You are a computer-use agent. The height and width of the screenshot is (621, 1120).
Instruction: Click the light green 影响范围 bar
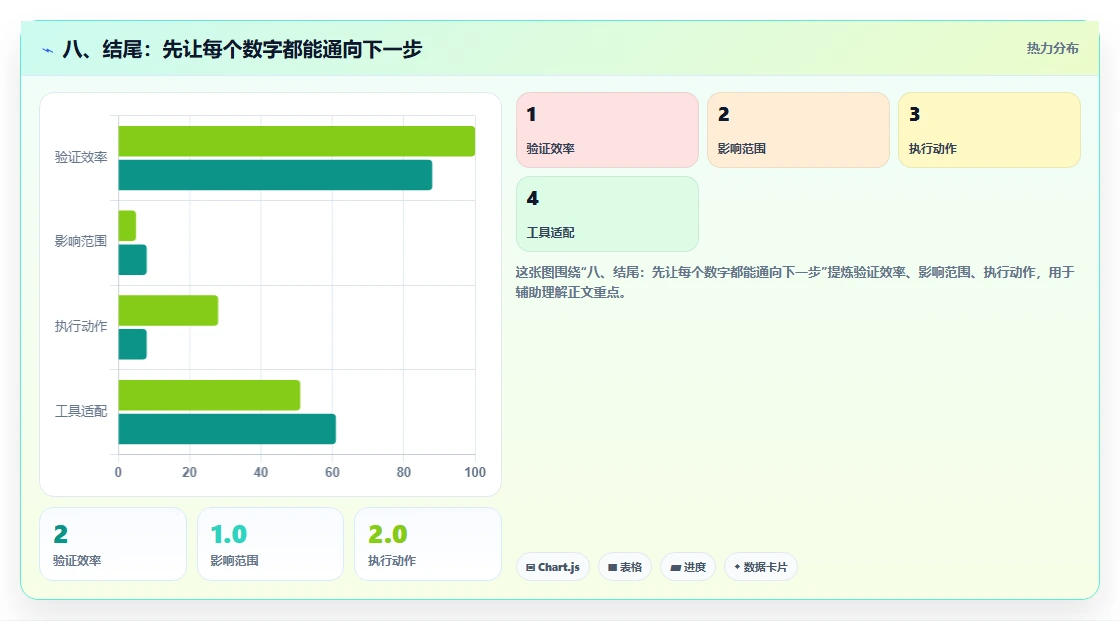point(127,226)
